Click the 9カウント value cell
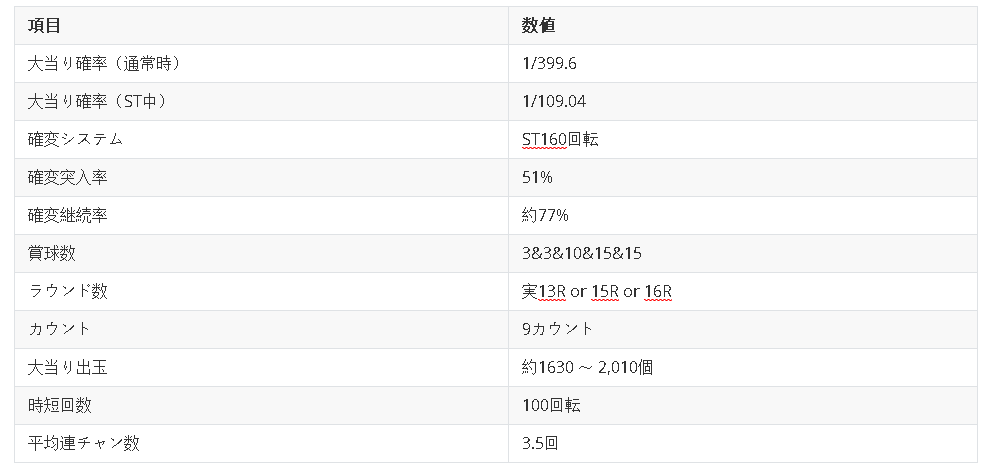The image size is (988, 474). (x=743, y=329)
